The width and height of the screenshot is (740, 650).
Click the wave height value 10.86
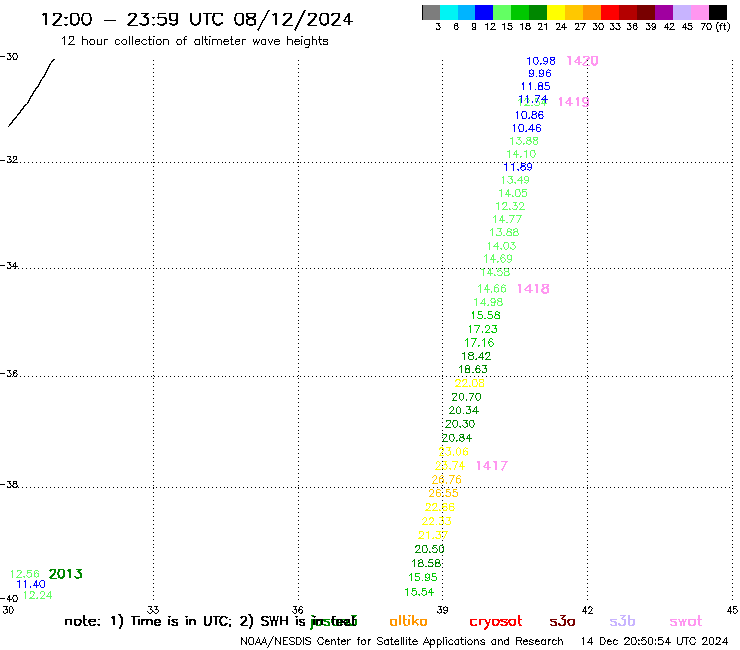click(530, 115)
